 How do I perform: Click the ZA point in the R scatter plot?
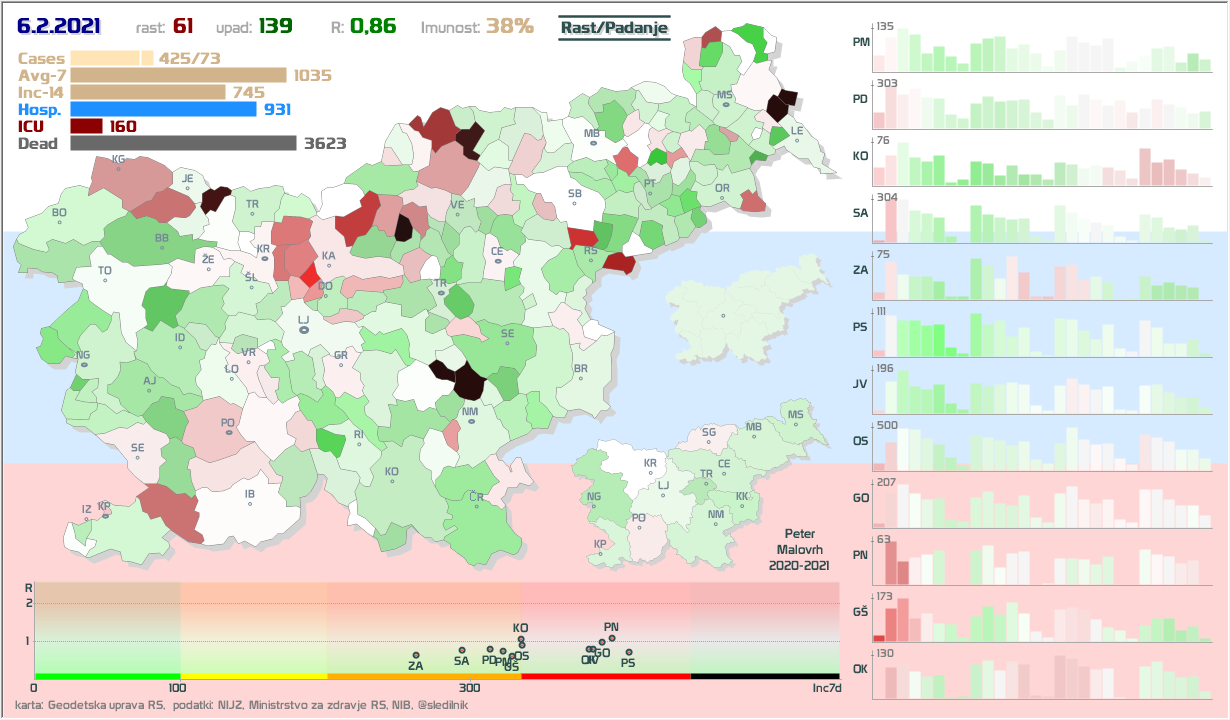point(416,655)
